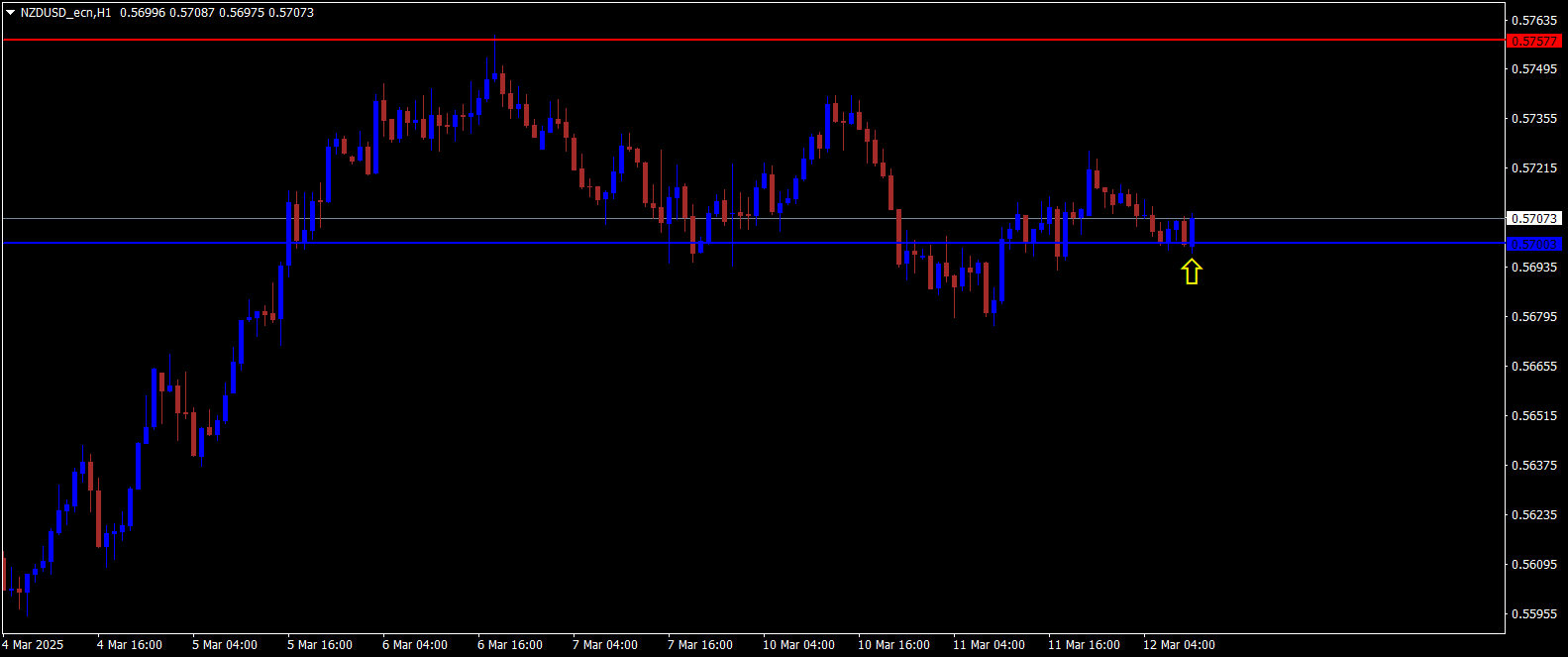Click the NZDUSD_ecn,H1 symbol label
This screenshot has width=1568, height=657.
click(65, 13)
